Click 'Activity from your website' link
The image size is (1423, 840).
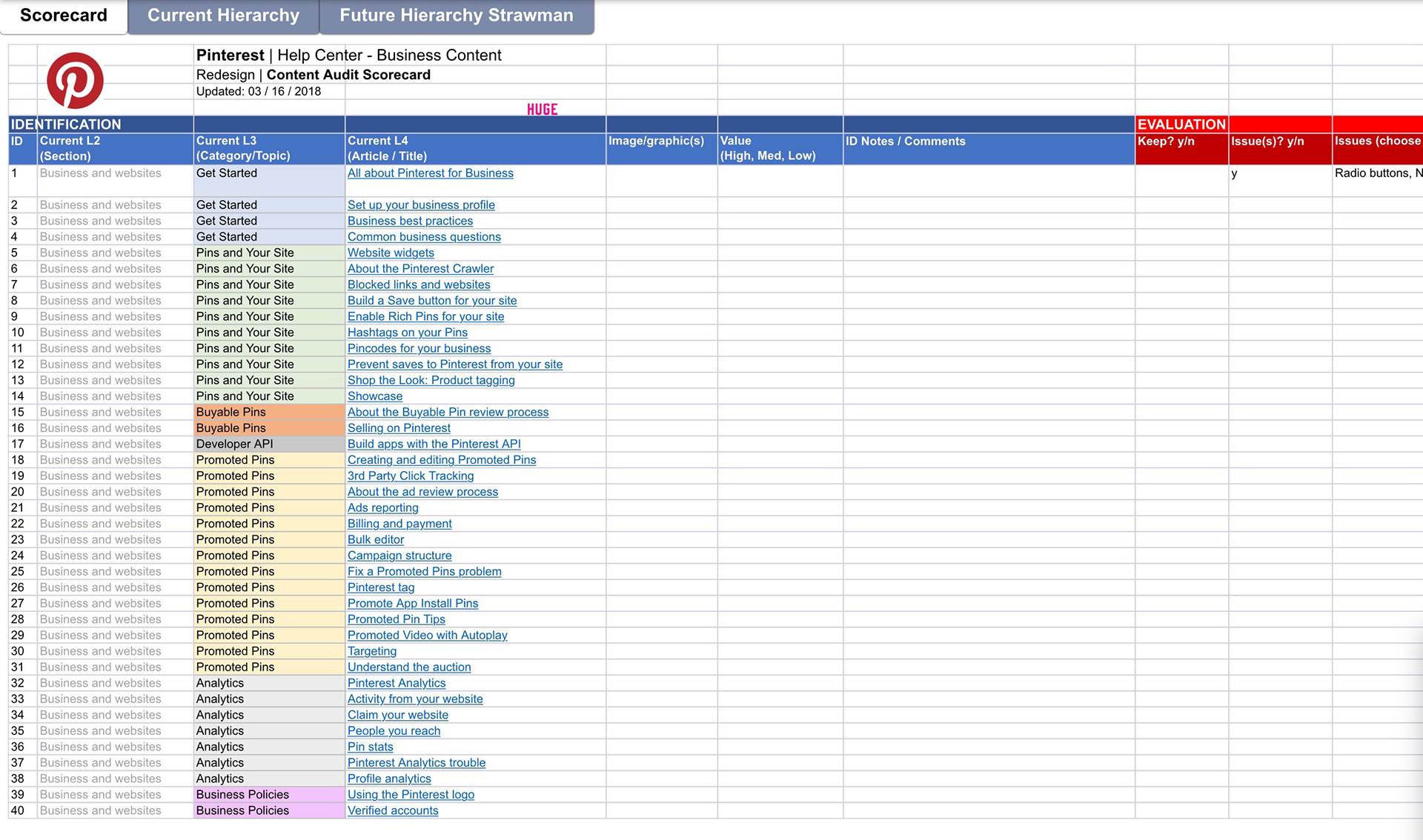tap(415, 699)
